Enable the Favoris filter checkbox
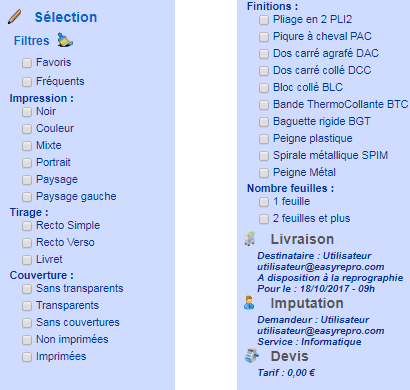 coord(27,63)
